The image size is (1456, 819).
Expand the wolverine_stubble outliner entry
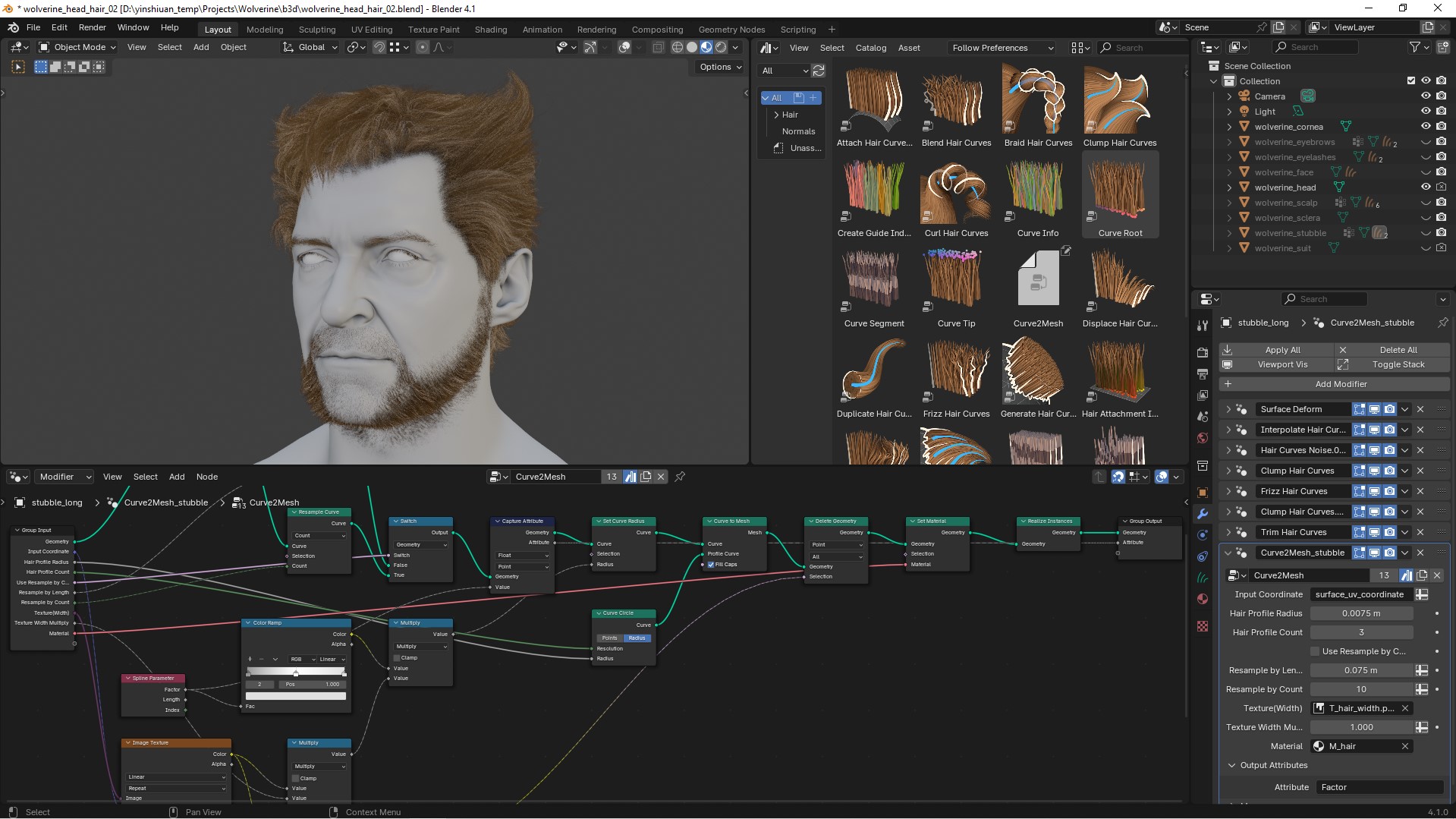(1229, 233)
